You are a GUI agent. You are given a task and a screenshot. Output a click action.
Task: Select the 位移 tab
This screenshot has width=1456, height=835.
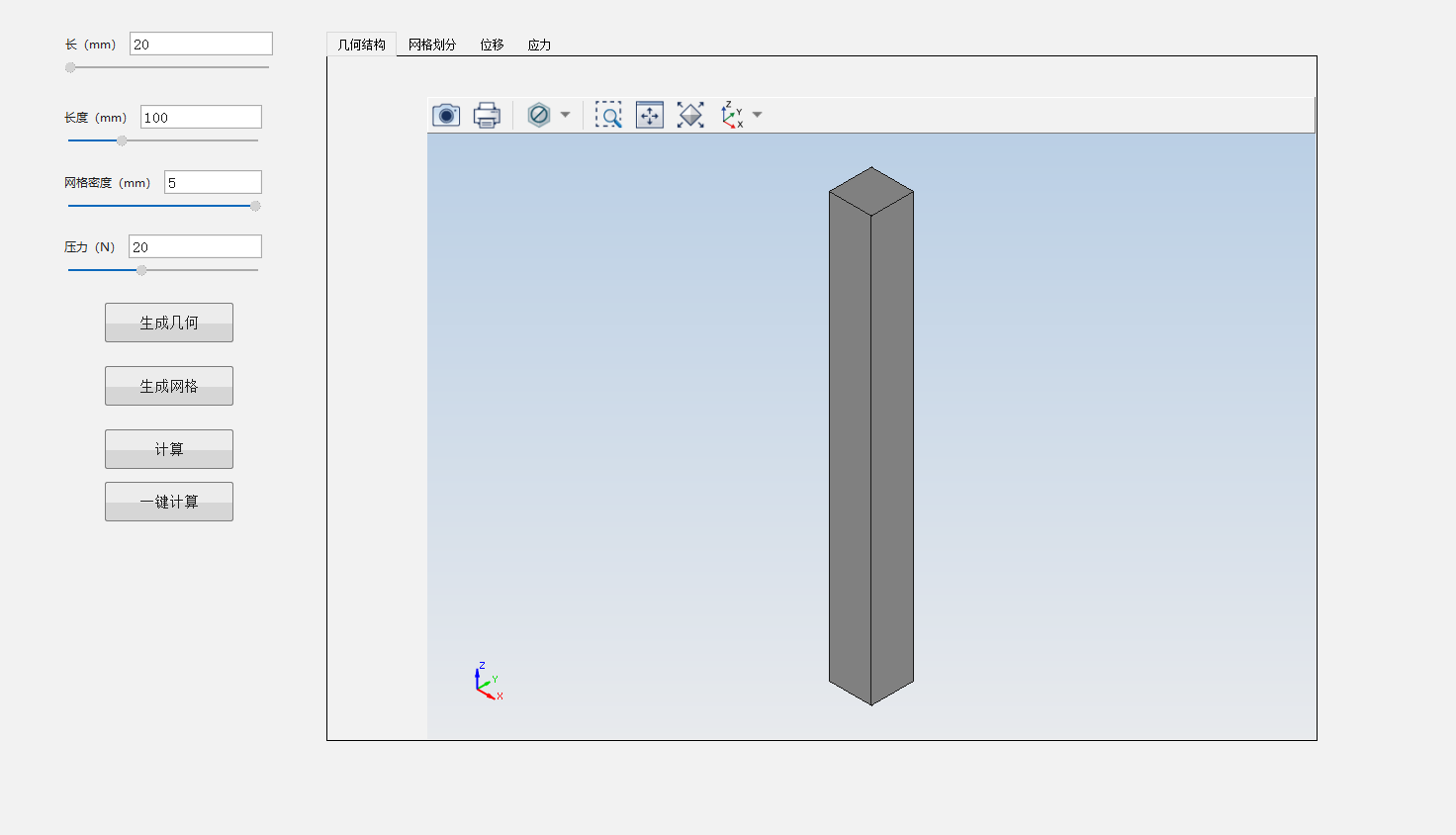point(492,45)
